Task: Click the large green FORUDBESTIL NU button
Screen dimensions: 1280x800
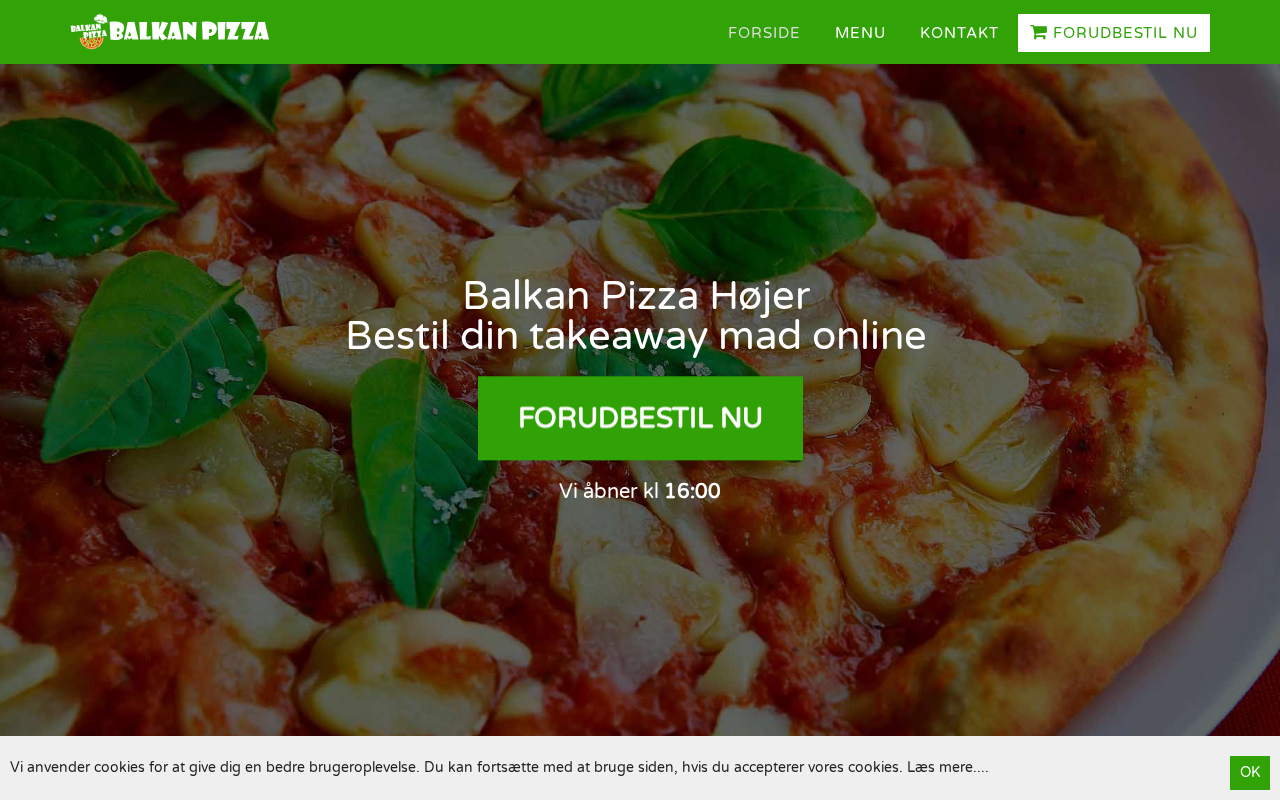Action: tap(640, 418)
